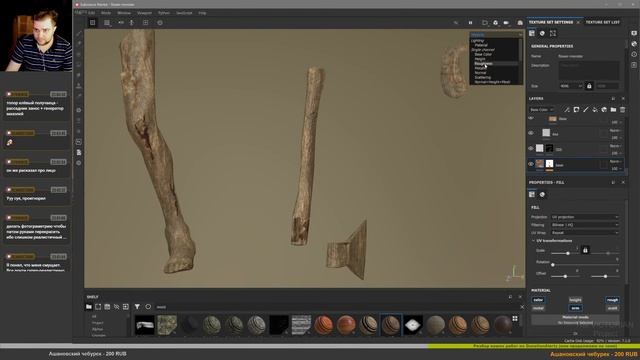This screenshot has height=360, width=640.
Task: Select Normal+Height+Mesh in viewport list
Action: coord(492,82)
